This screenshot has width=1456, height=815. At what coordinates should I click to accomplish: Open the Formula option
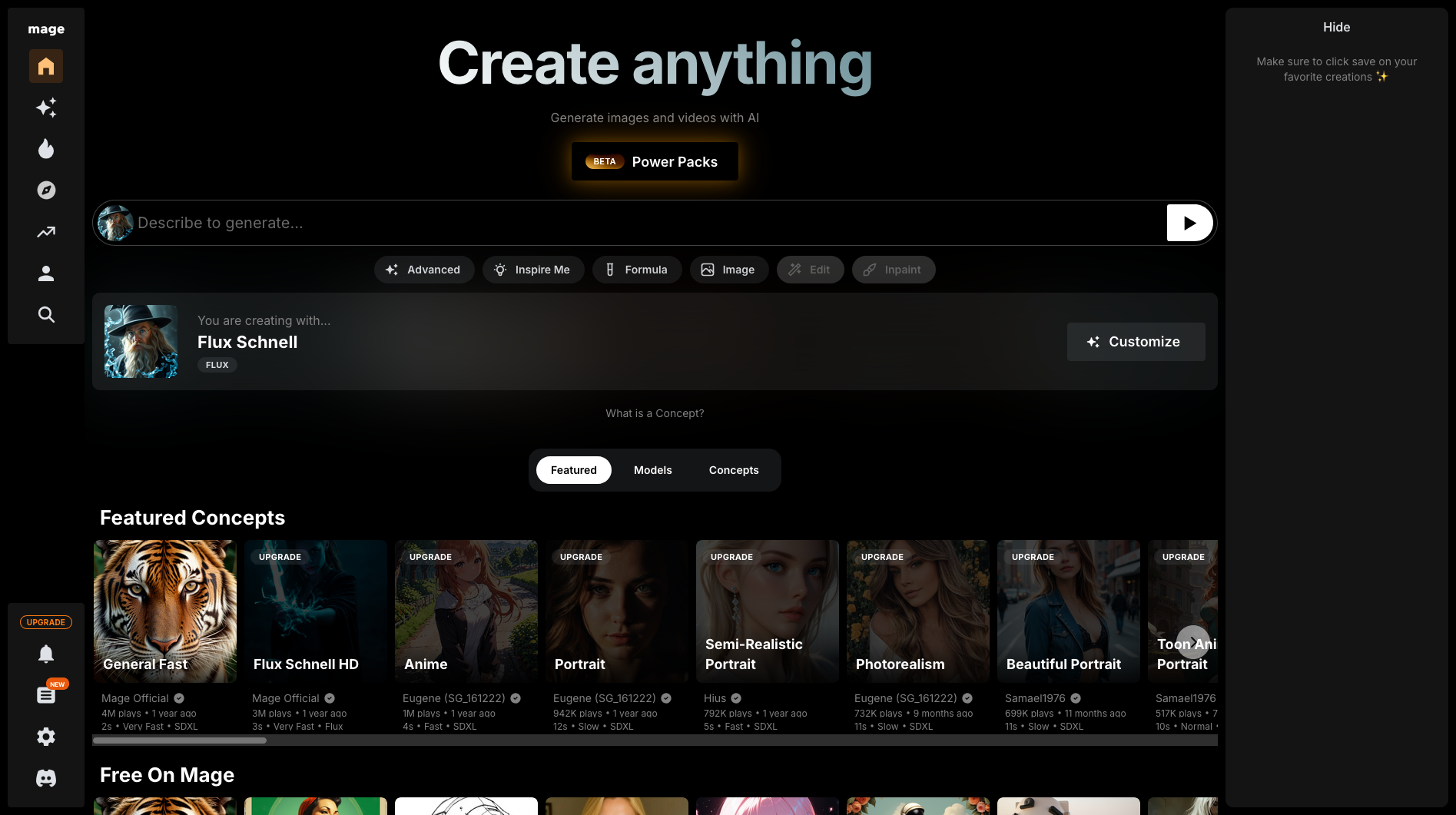click(x=637, y=270)
